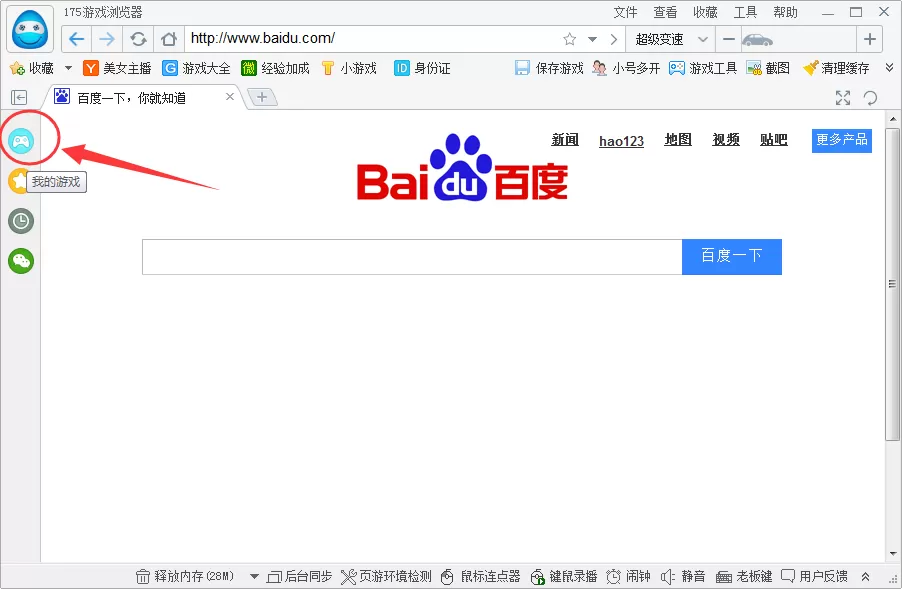Open 贴吧 link
The image size is (902, 589).
coord(774,140)
